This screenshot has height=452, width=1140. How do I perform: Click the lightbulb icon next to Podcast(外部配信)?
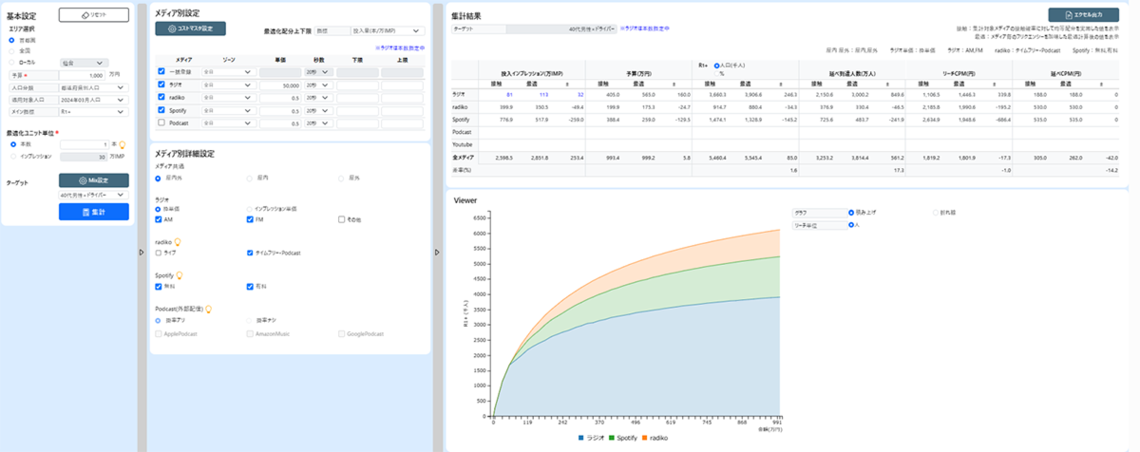coord(207,309)
